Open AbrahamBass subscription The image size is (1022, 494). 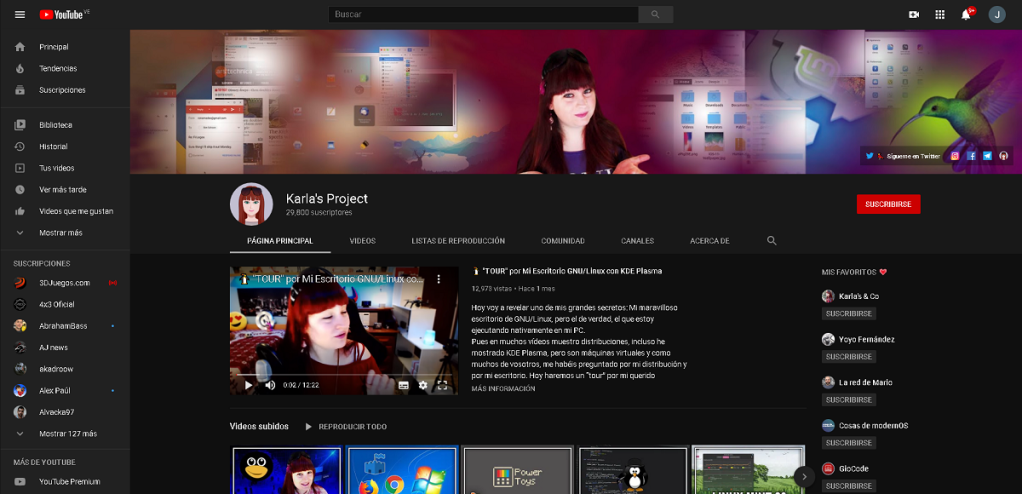(x=65, y=326)
